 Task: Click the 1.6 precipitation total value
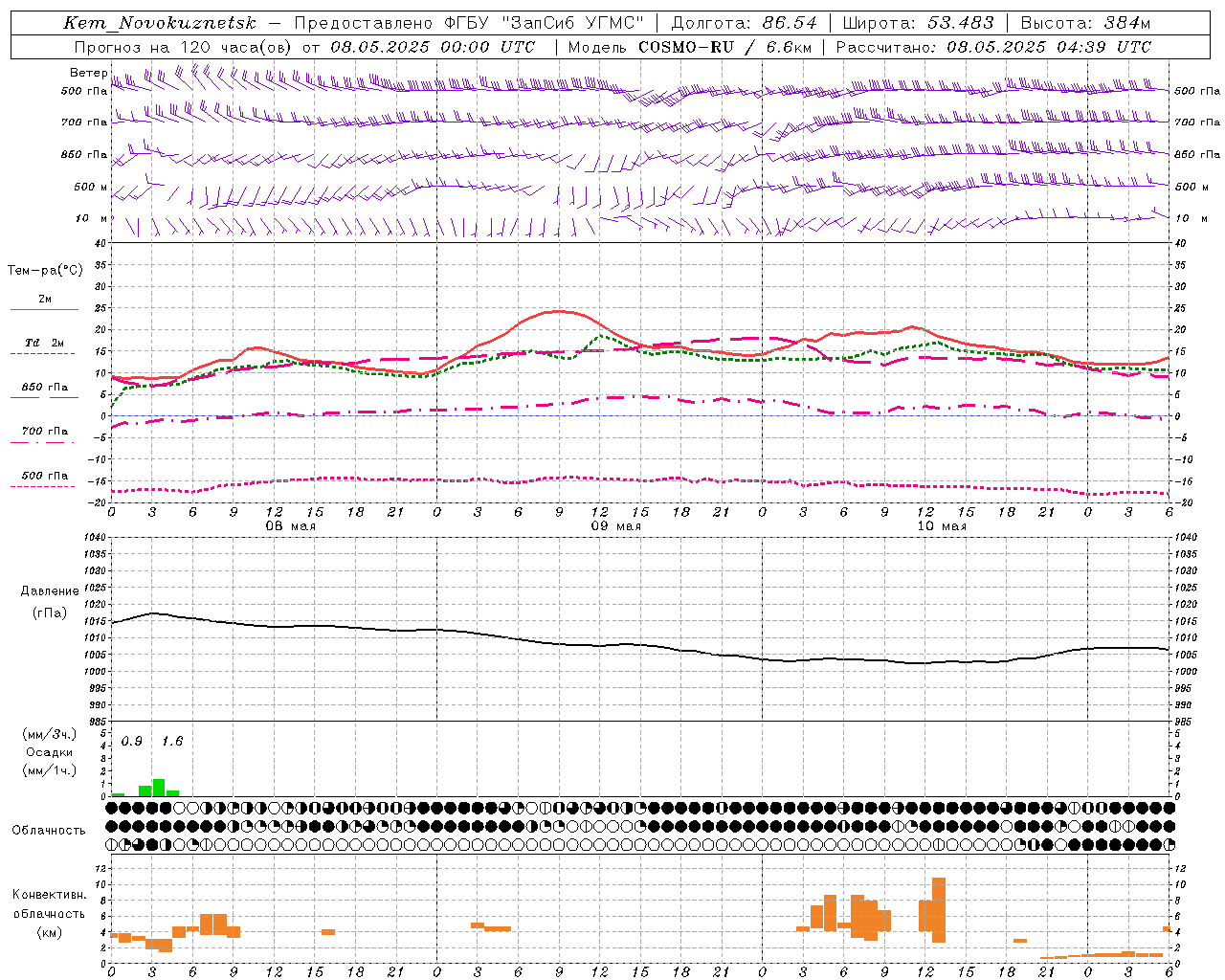pos(172,741)
